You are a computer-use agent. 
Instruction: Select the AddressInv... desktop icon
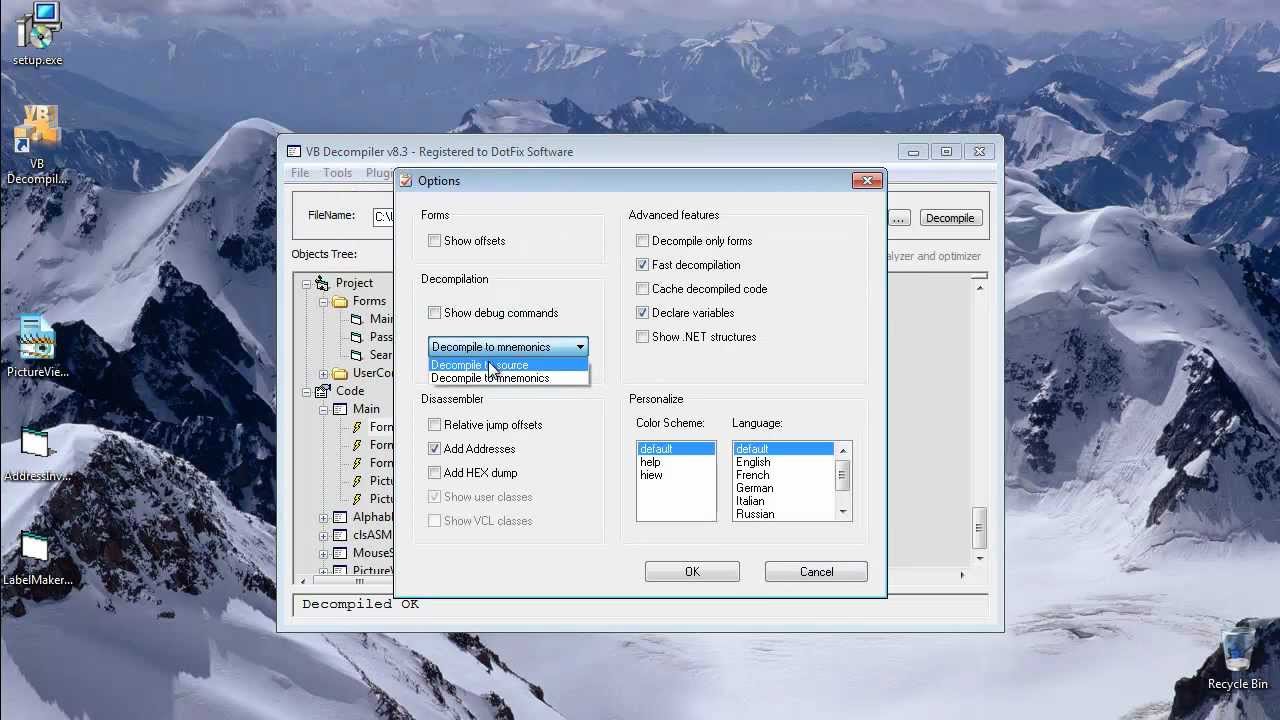pos(37,455)
